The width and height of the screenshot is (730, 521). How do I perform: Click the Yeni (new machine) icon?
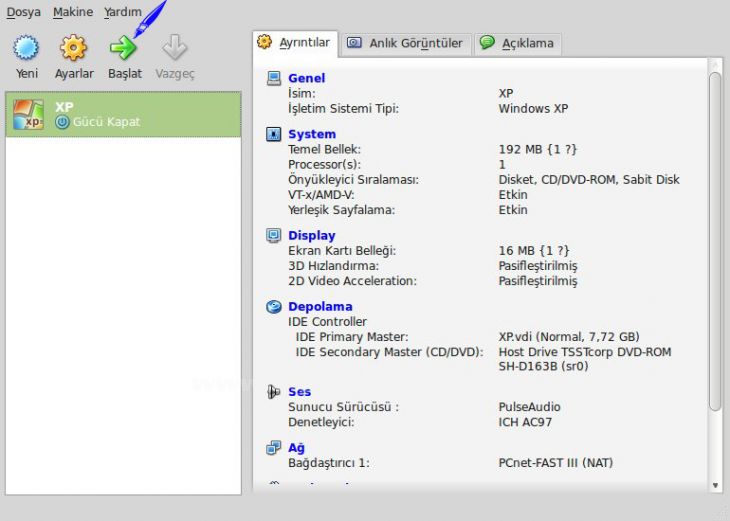coord(26,47)
